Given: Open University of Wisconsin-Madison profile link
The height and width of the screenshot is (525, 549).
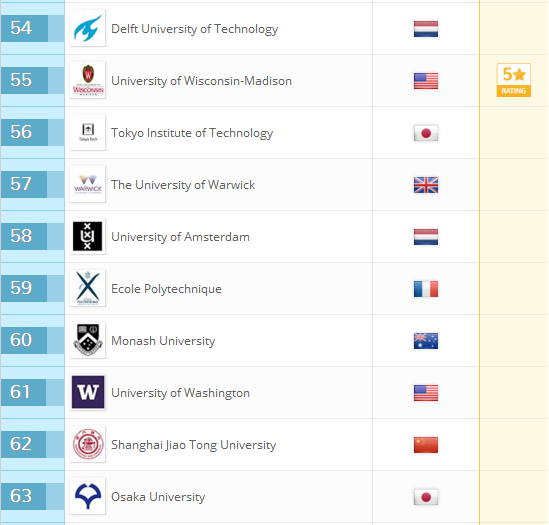Looking at the screenshot, I should click(x=201, y=81).
